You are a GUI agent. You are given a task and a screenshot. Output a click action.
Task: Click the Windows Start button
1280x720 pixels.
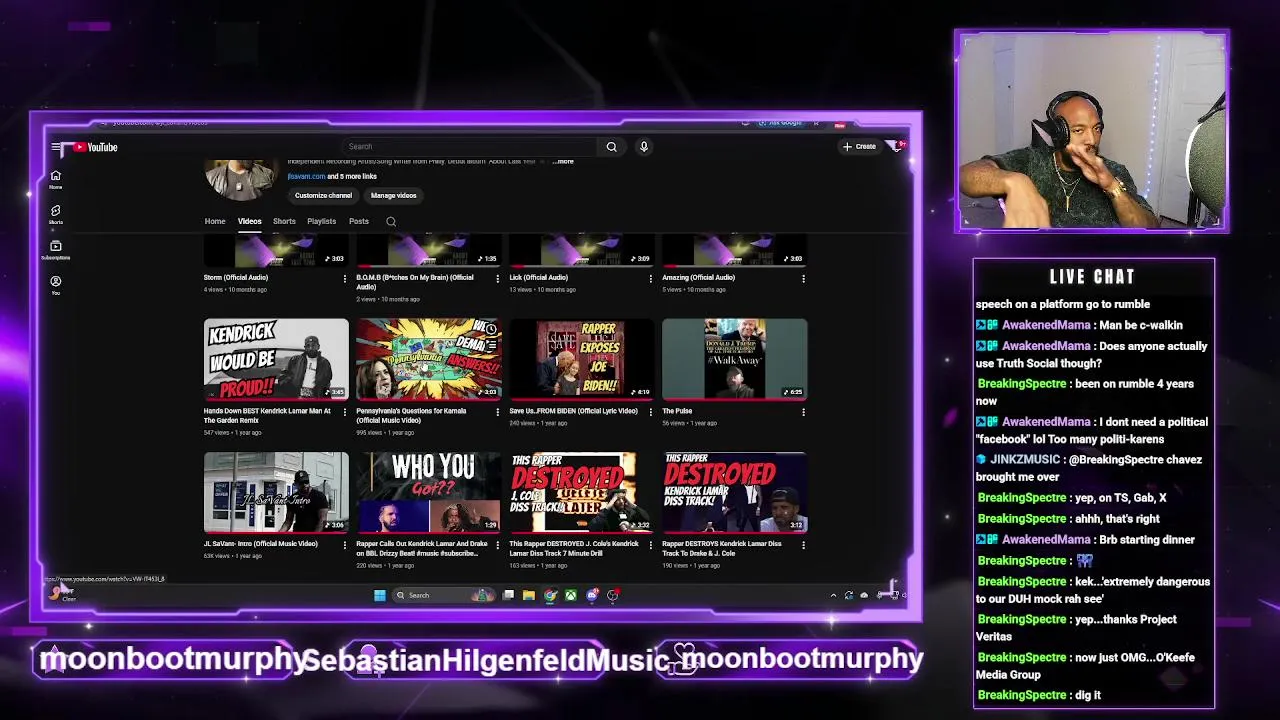[x=380, y=595]
